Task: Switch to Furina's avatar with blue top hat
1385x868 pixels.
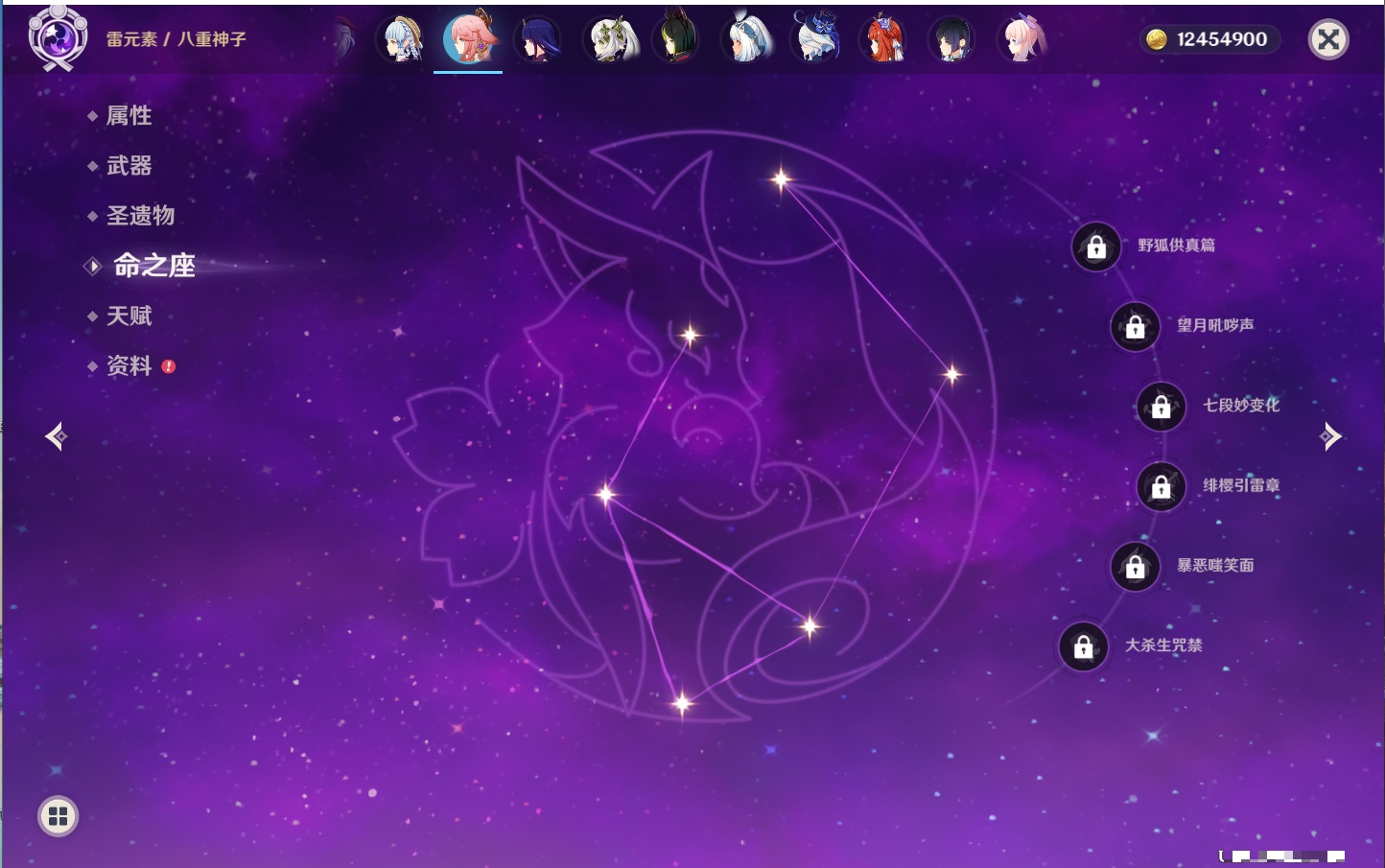Action: click(x=815, y=39)
